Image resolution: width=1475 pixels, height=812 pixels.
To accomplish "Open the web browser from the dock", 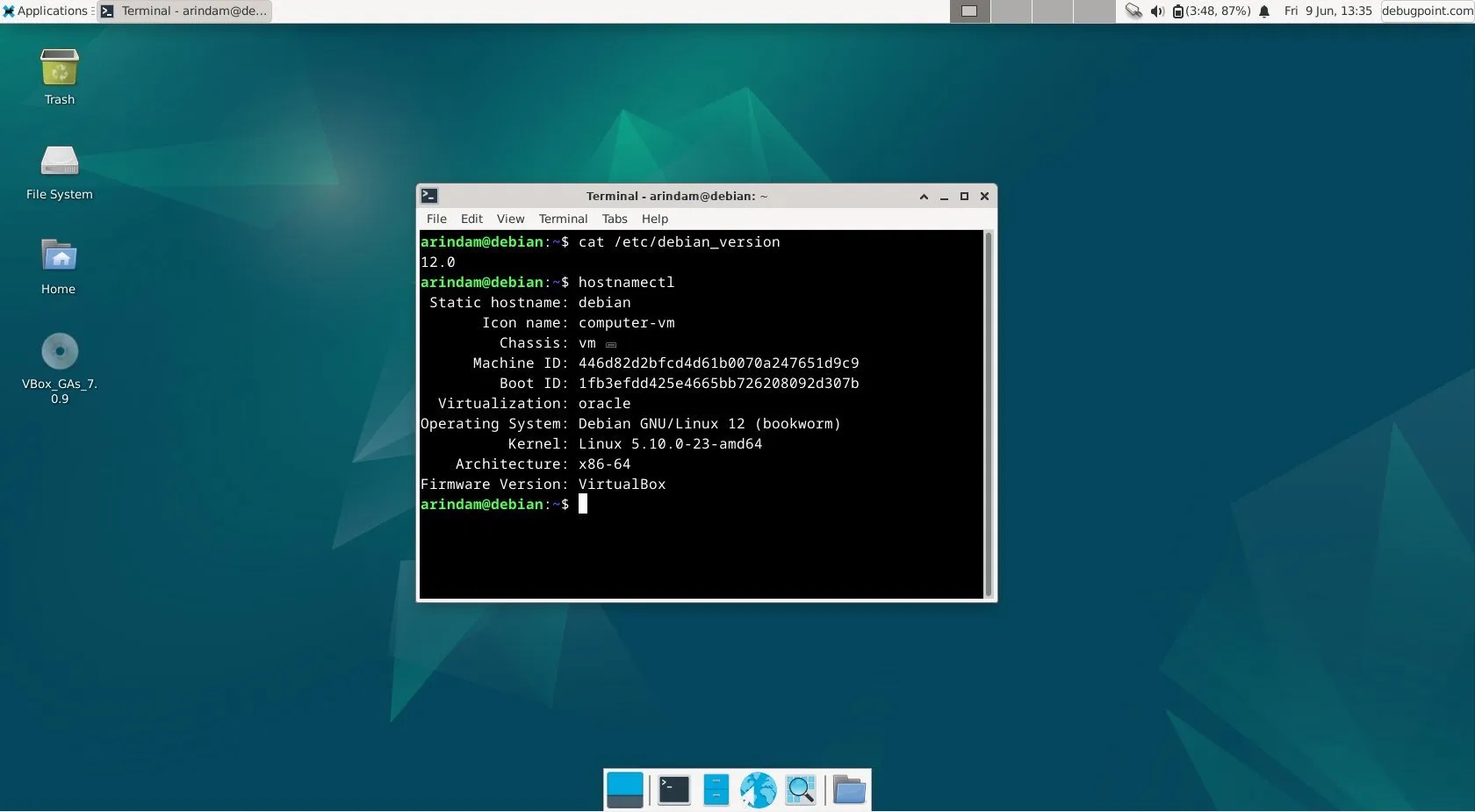I will point(757,789).
